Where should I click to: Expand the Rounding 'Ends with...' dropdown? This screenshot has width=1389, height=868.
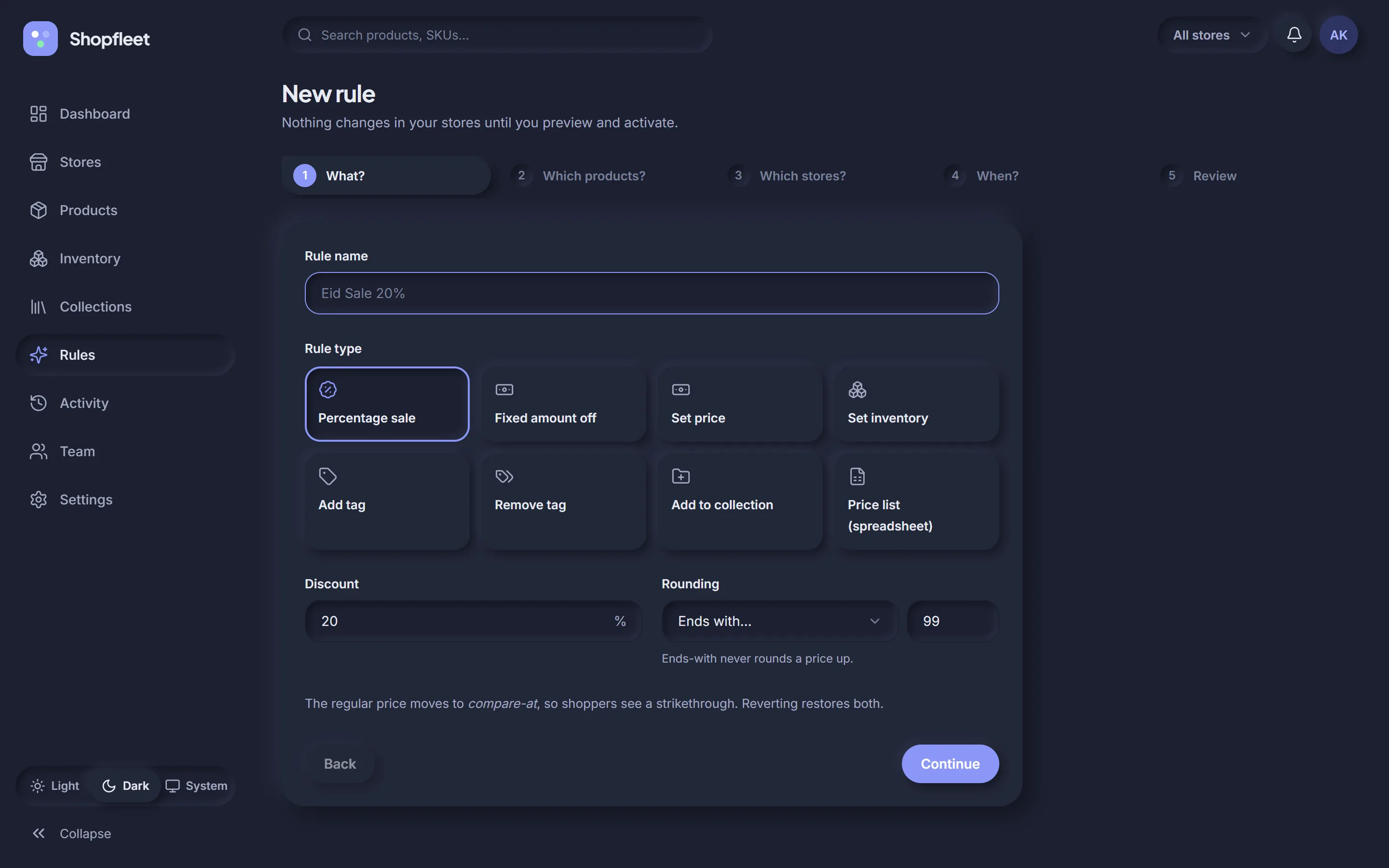[x=779, y=621]
